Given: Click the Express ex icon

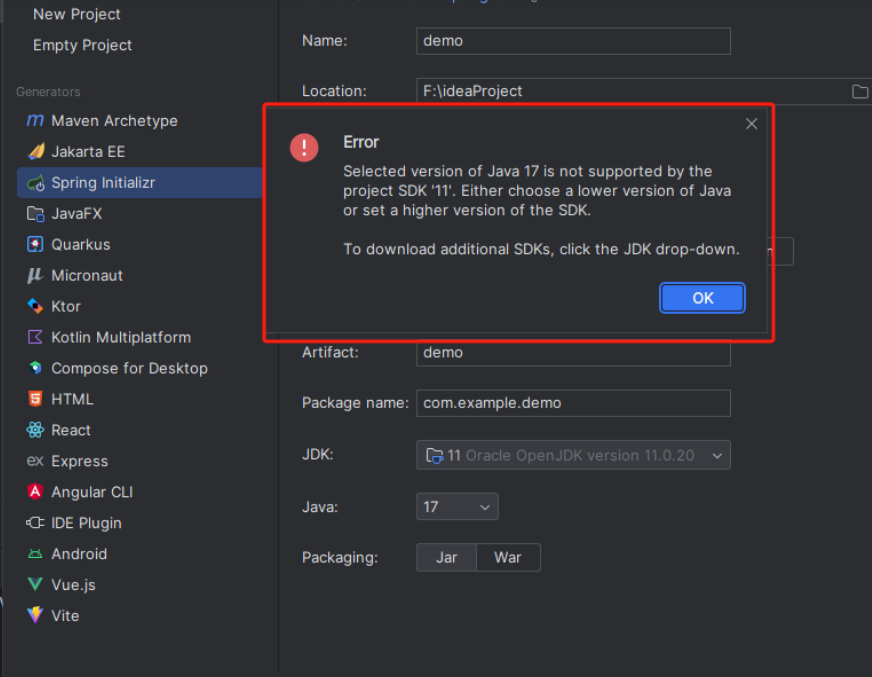Looking at the screenshot, I should coord(35,461).
